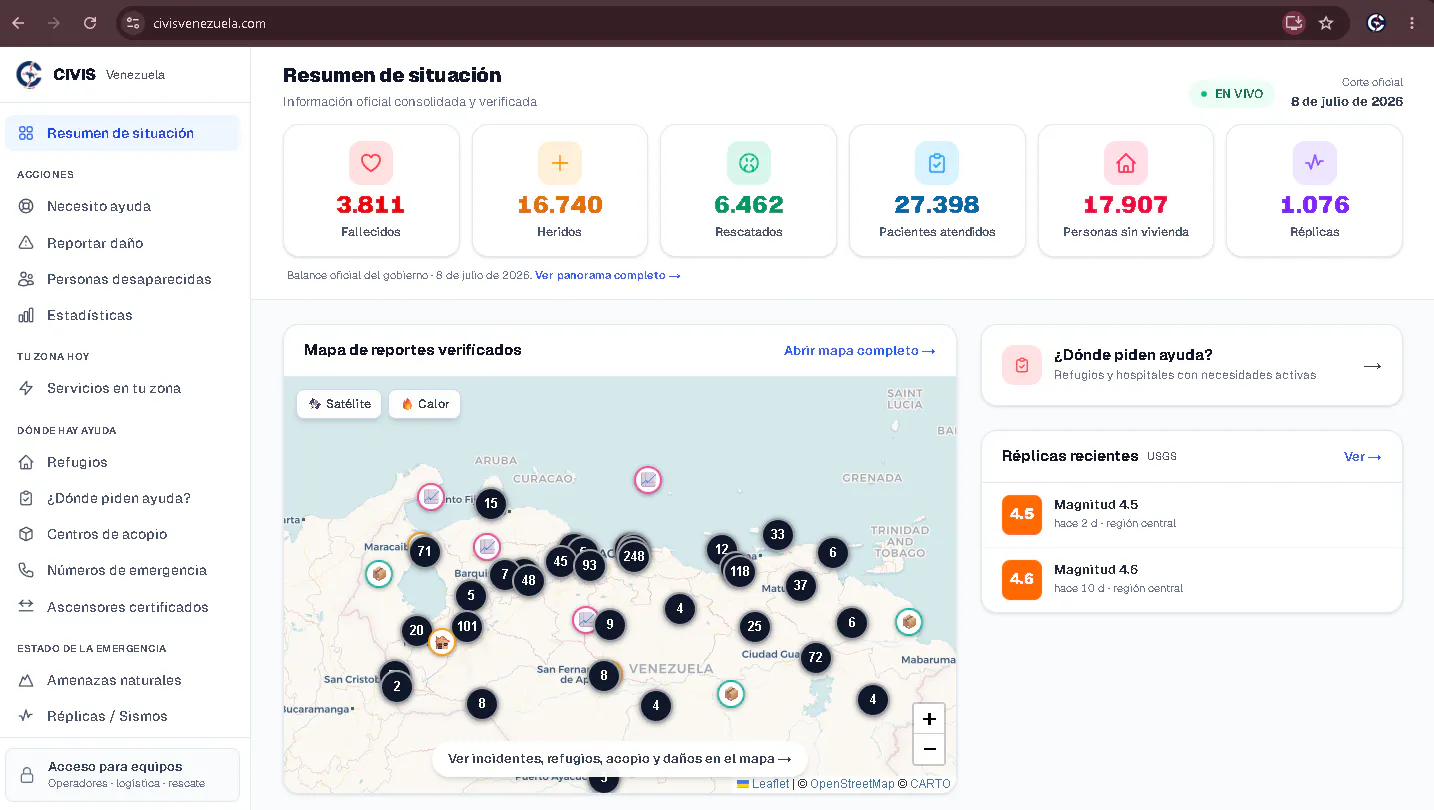Click the Personas sin vivienda house icon
The height and width of the screenshot is (810, 1434).
1126,163
